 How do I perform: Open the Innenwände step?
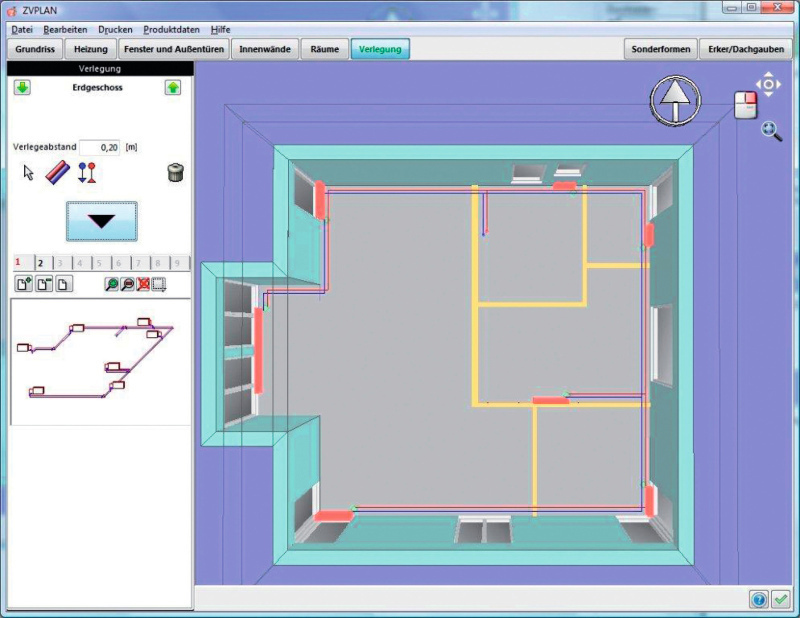tap(265, 49)
